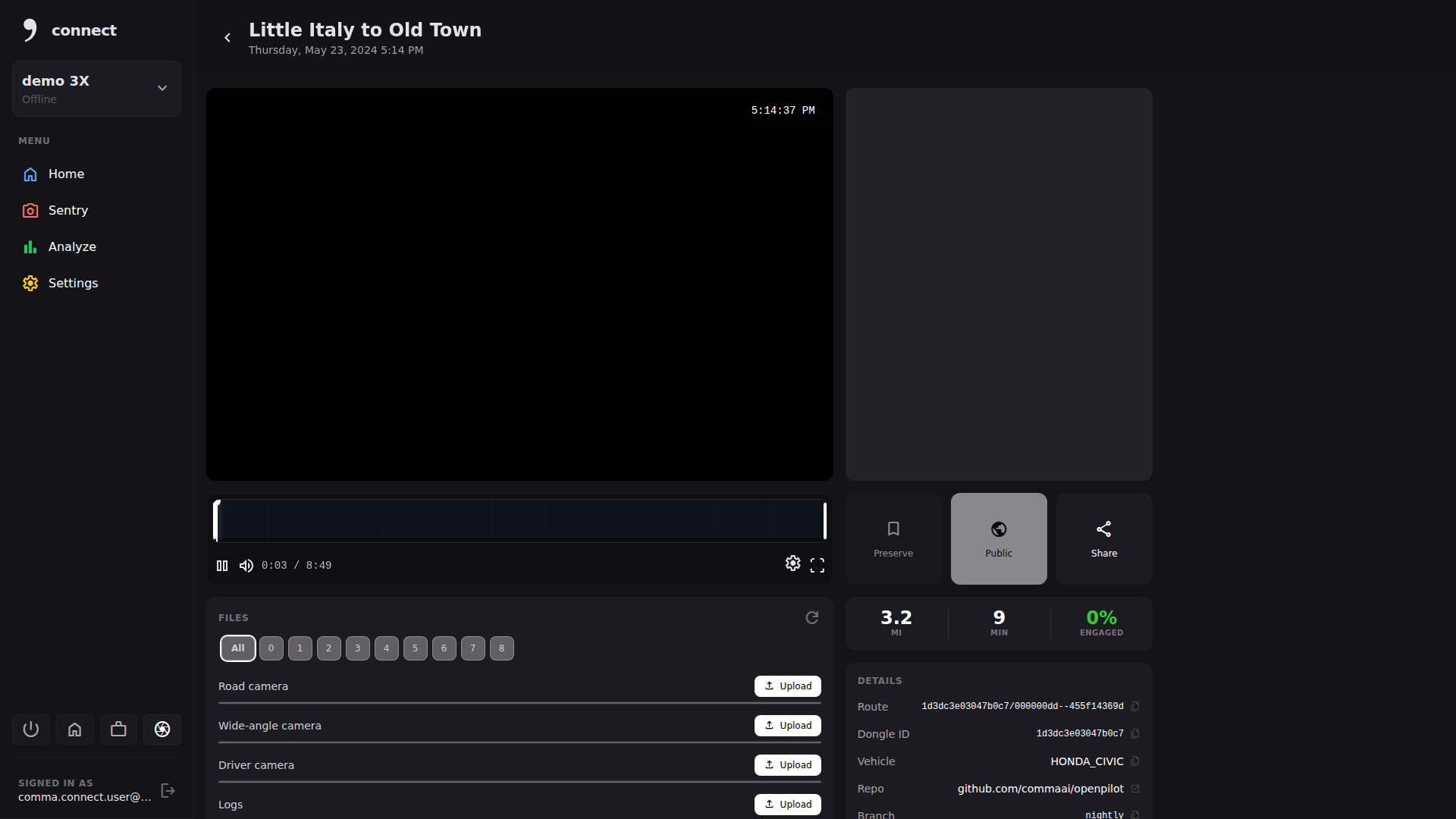
Task: Select segment 3 file filter
Action: pos(357,648)
